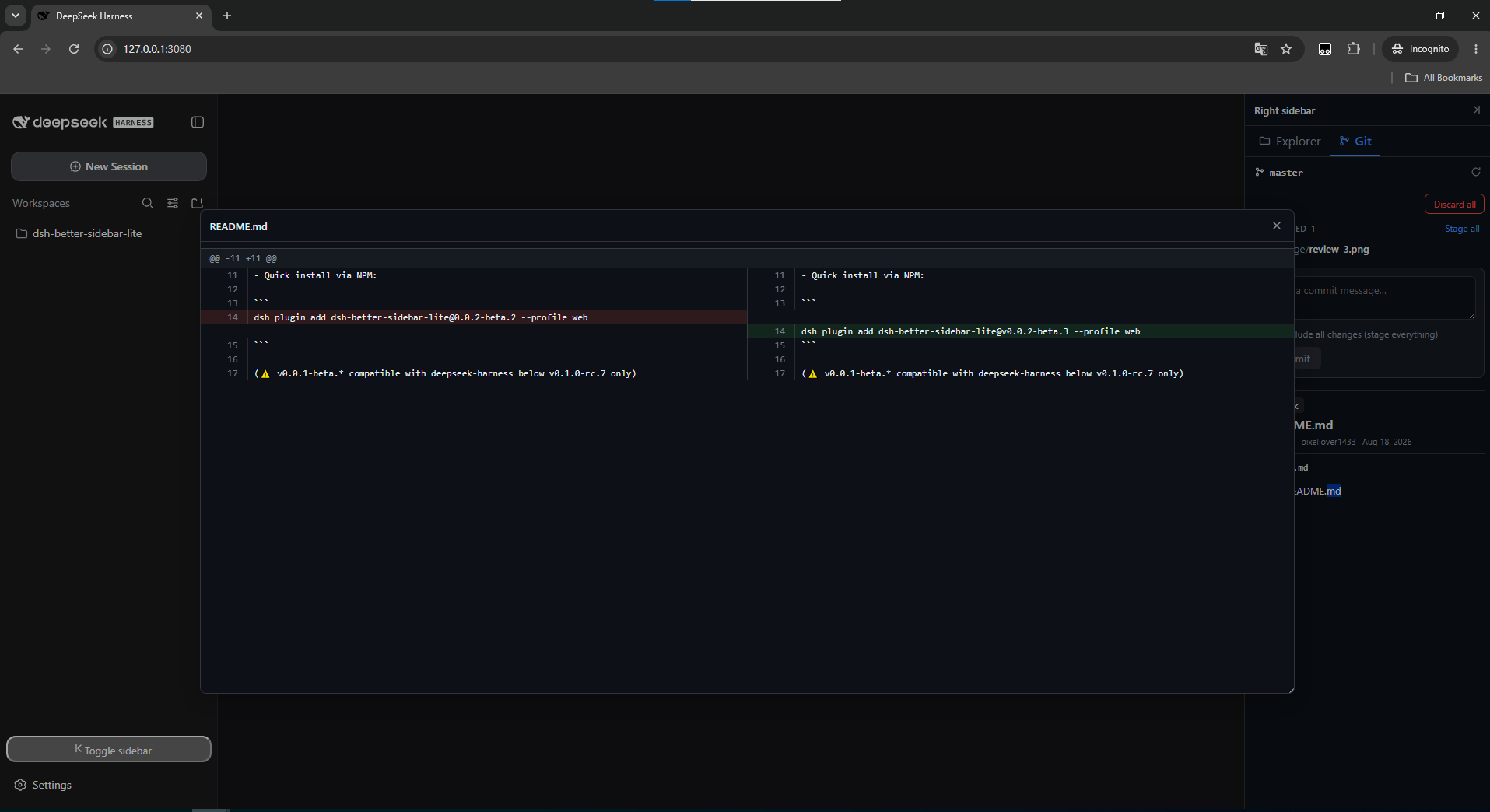Search workspaces with the magnifier icon
1490x812 pixels.
148,203
